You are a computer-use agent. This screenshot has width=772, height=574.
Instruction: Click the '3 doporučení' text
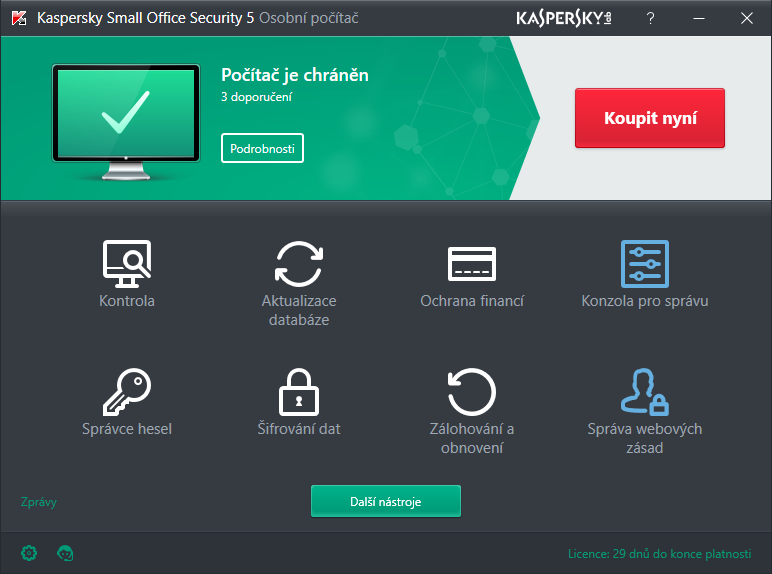point(257,97)
